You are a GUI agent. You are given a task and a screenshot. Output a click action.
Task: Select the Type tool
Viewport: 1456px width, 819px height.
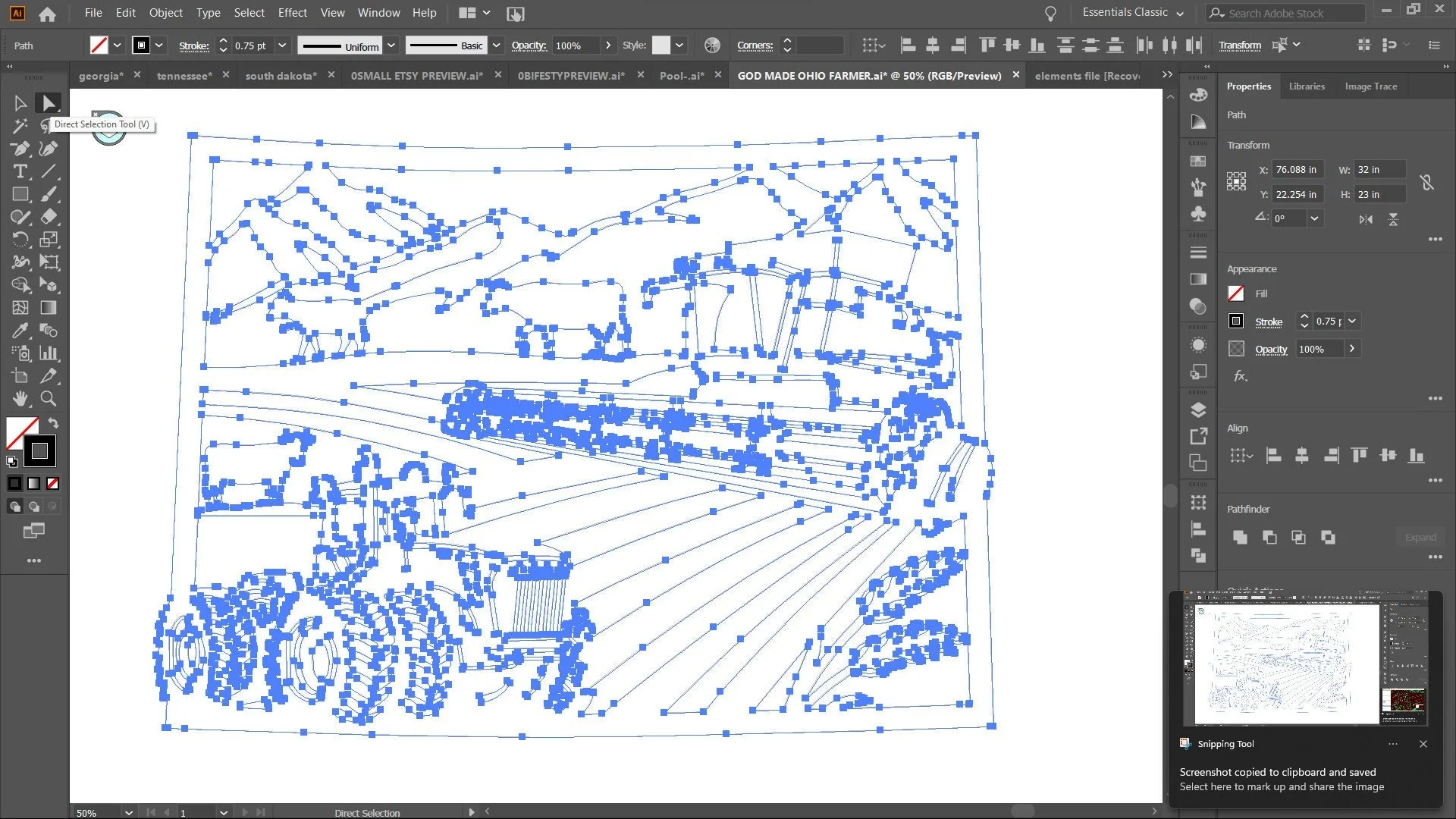click(x=20, y=171)
